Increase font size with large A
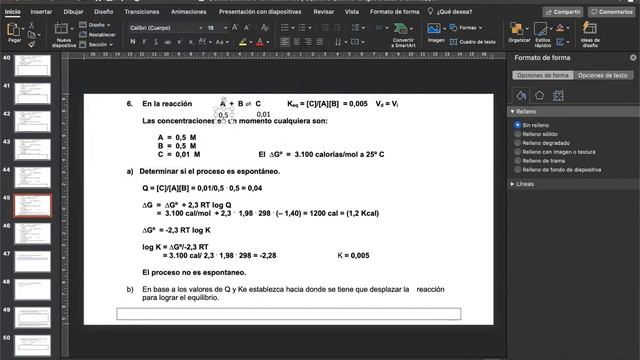 coord(235,28)
